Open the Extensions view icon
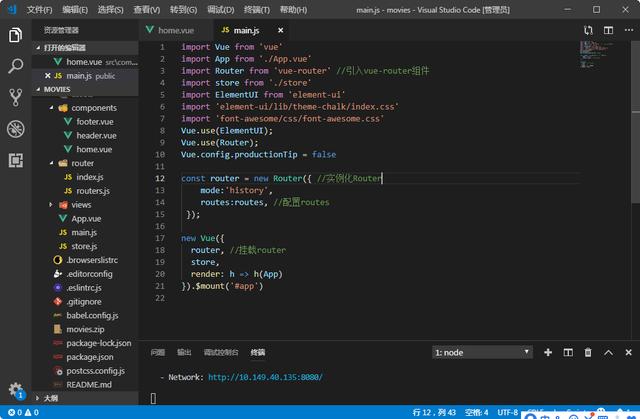 (x=15, y=160)
